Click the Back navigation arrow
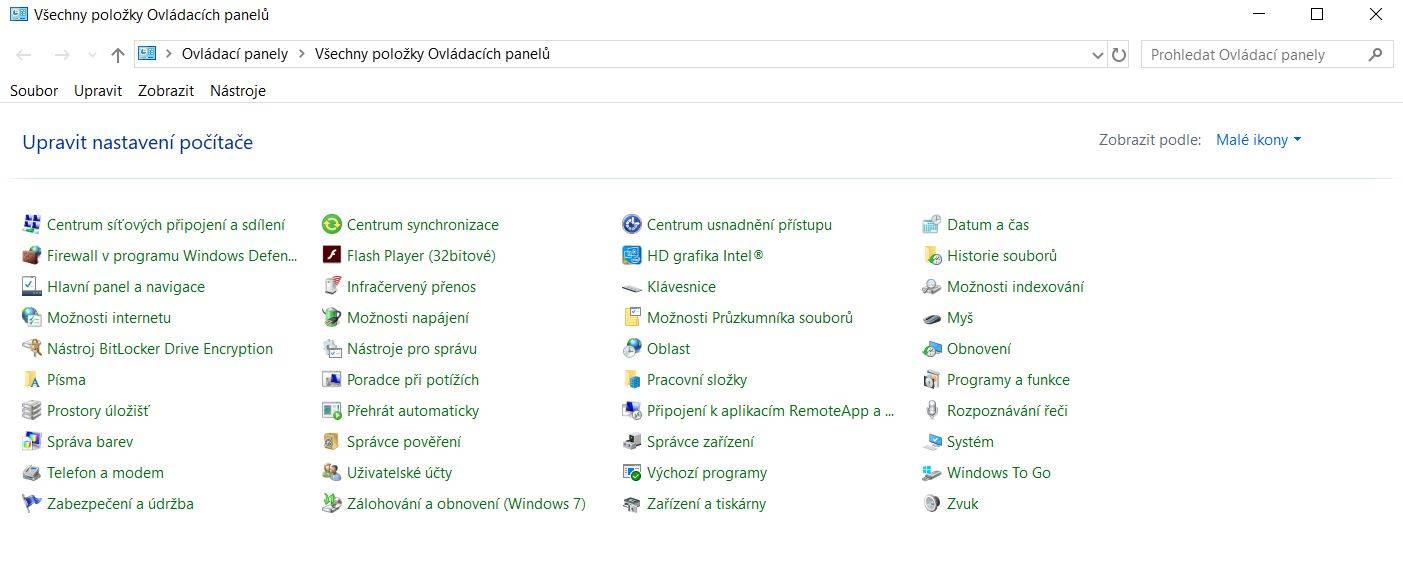This screenshot has width=1403, height=582. pos(24,55)
